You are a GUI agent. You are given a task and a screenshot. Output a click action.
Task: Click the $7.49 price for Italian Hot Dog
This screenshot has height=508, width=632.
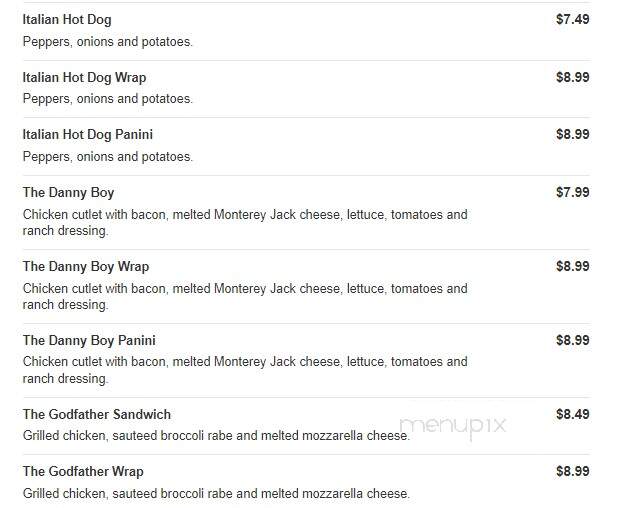tap(572, 19)
